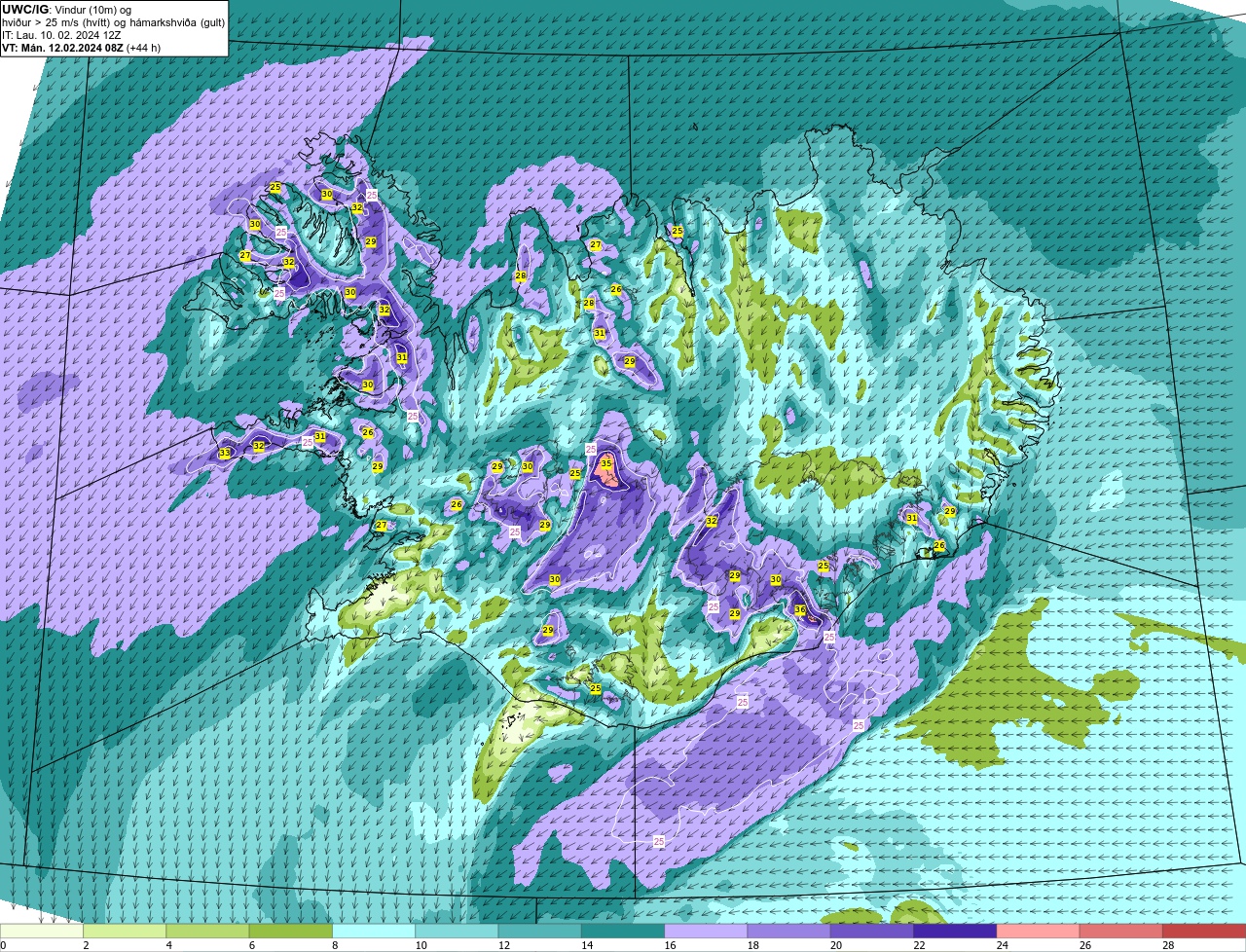
Task: Click the yellow "36" maximum gust label
Action: (x=799, y=610)
